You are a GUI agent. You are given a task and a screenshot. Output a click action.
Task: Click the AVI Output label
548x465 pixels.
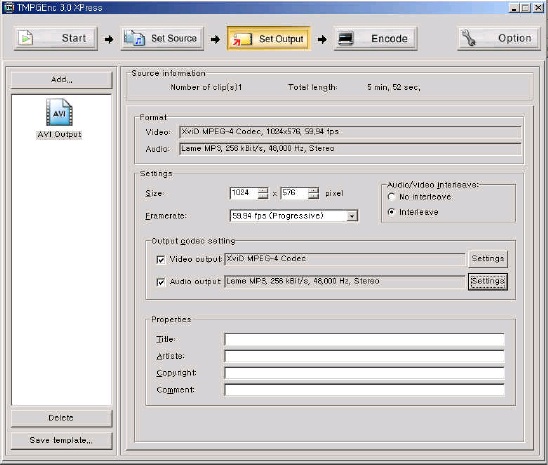59,135
